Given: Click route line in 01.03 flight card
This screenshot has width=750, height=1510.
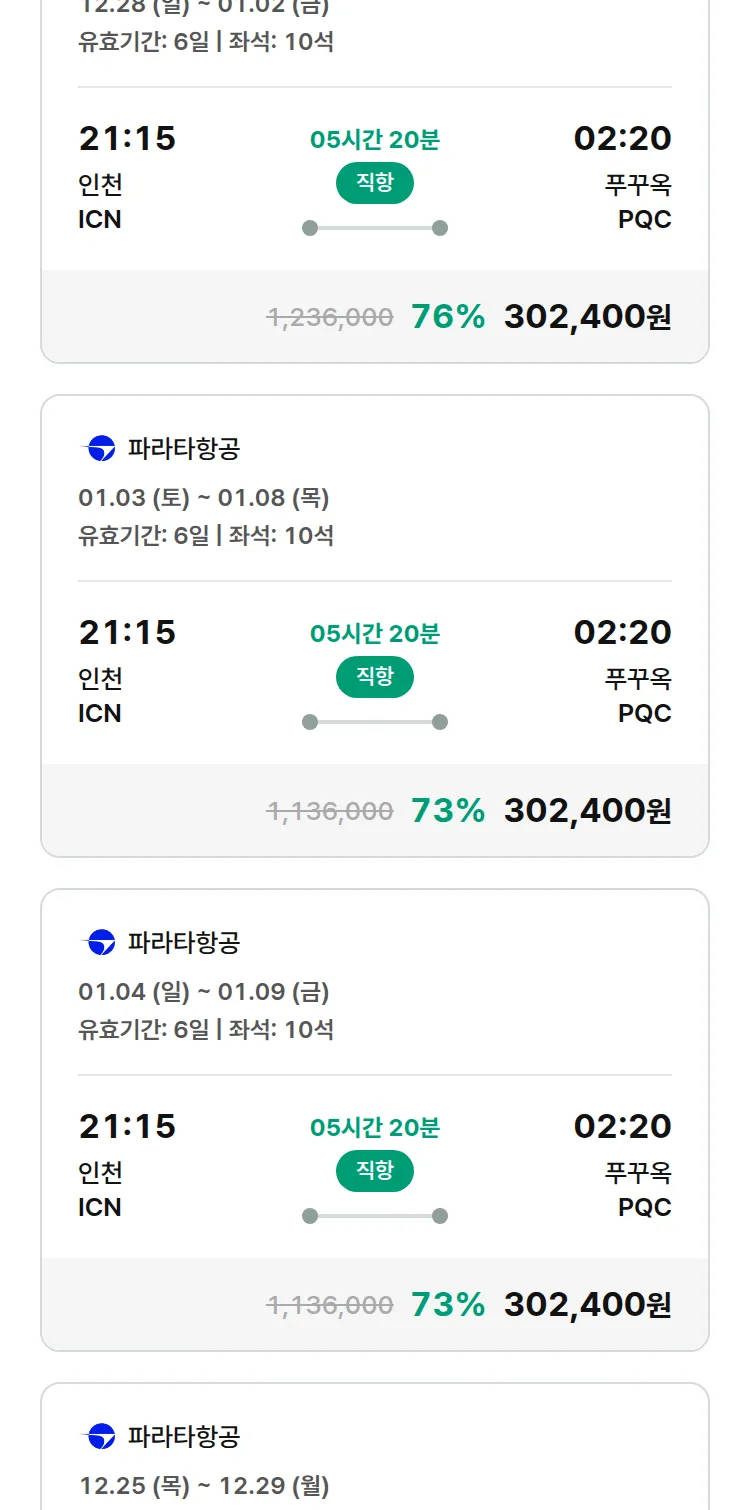Looking at the screenshot, I should click(374, 722).
